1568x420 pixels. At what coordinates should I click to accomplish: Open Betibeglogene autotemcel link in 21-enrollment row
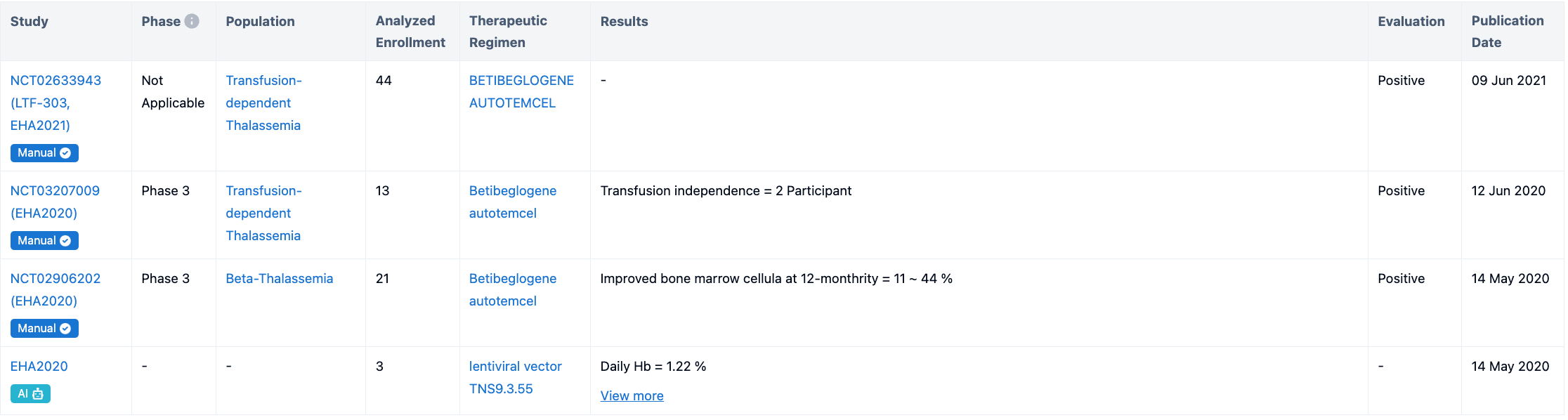512,289
